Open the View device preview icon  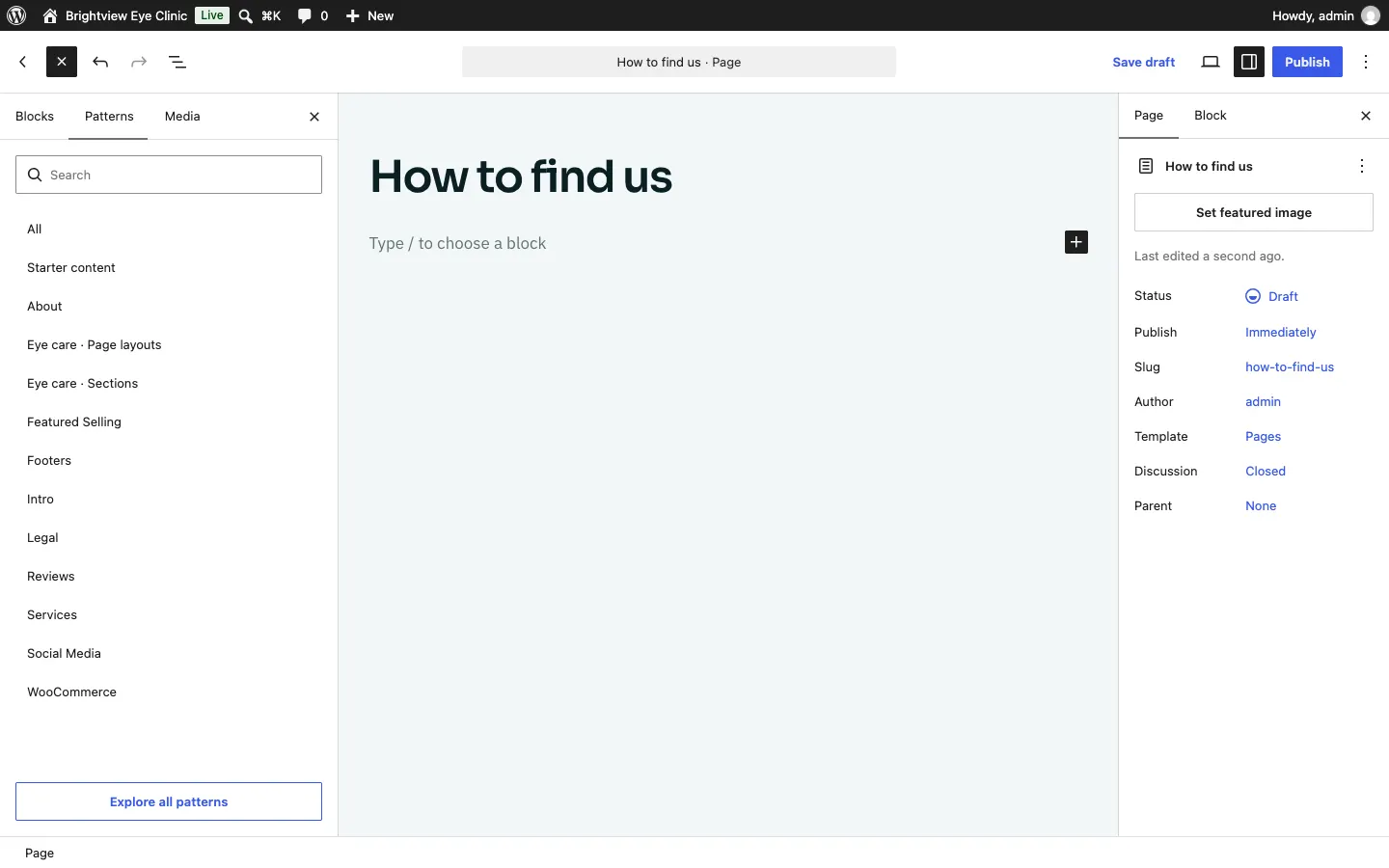tap(1211, 62)
